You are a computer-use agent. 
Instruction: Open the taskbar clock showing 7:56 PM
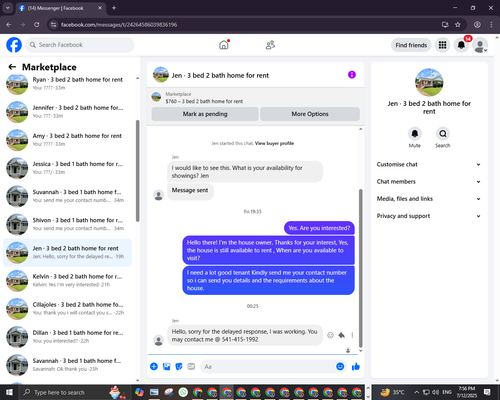[467, 392]
